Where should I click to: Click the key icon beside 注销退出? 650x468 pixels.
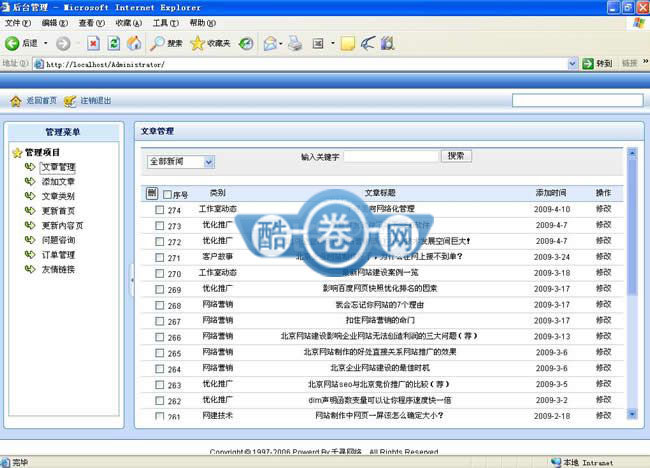70,101
